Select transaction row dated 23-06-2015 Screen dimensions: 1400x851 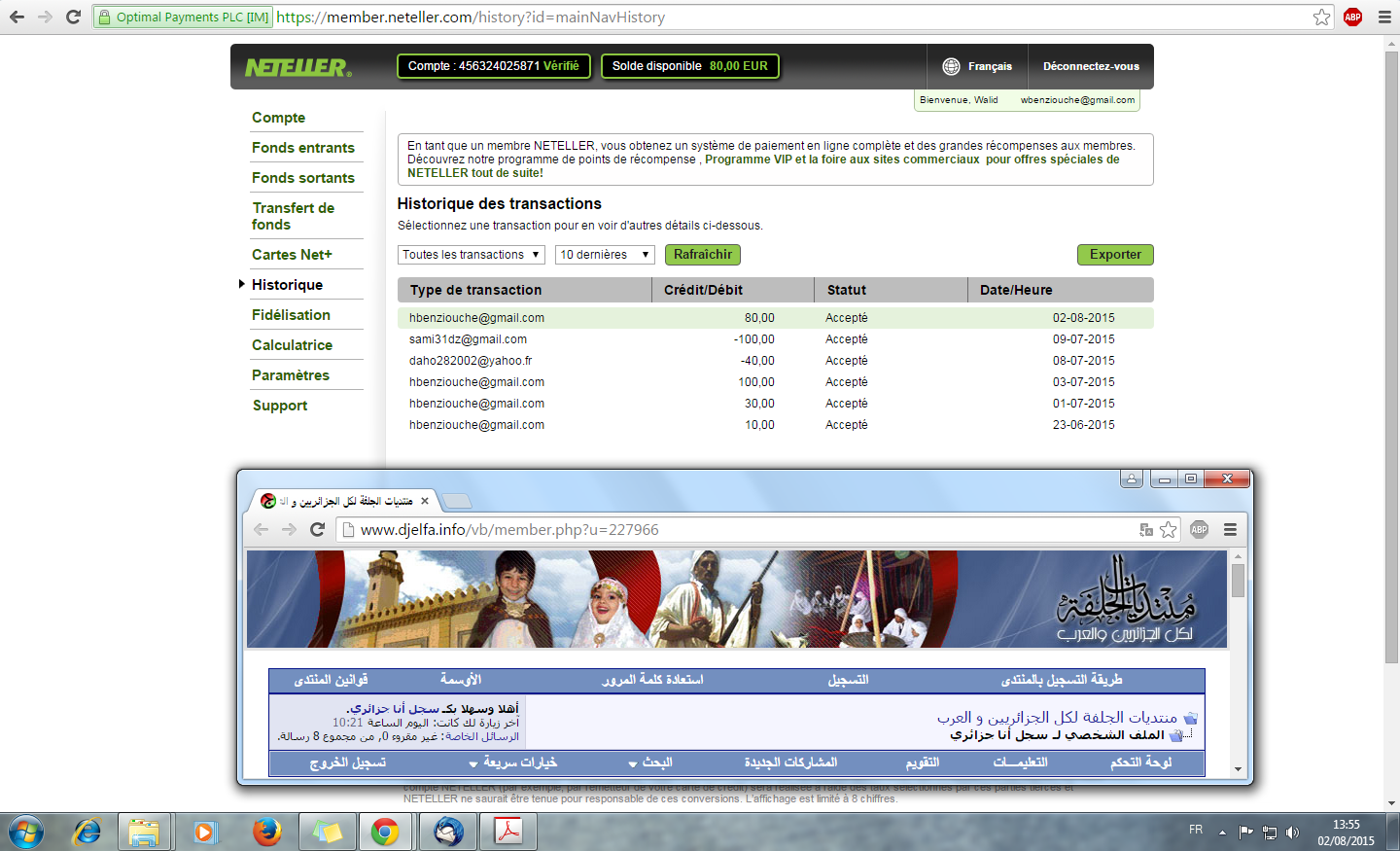tap(776, 425)
